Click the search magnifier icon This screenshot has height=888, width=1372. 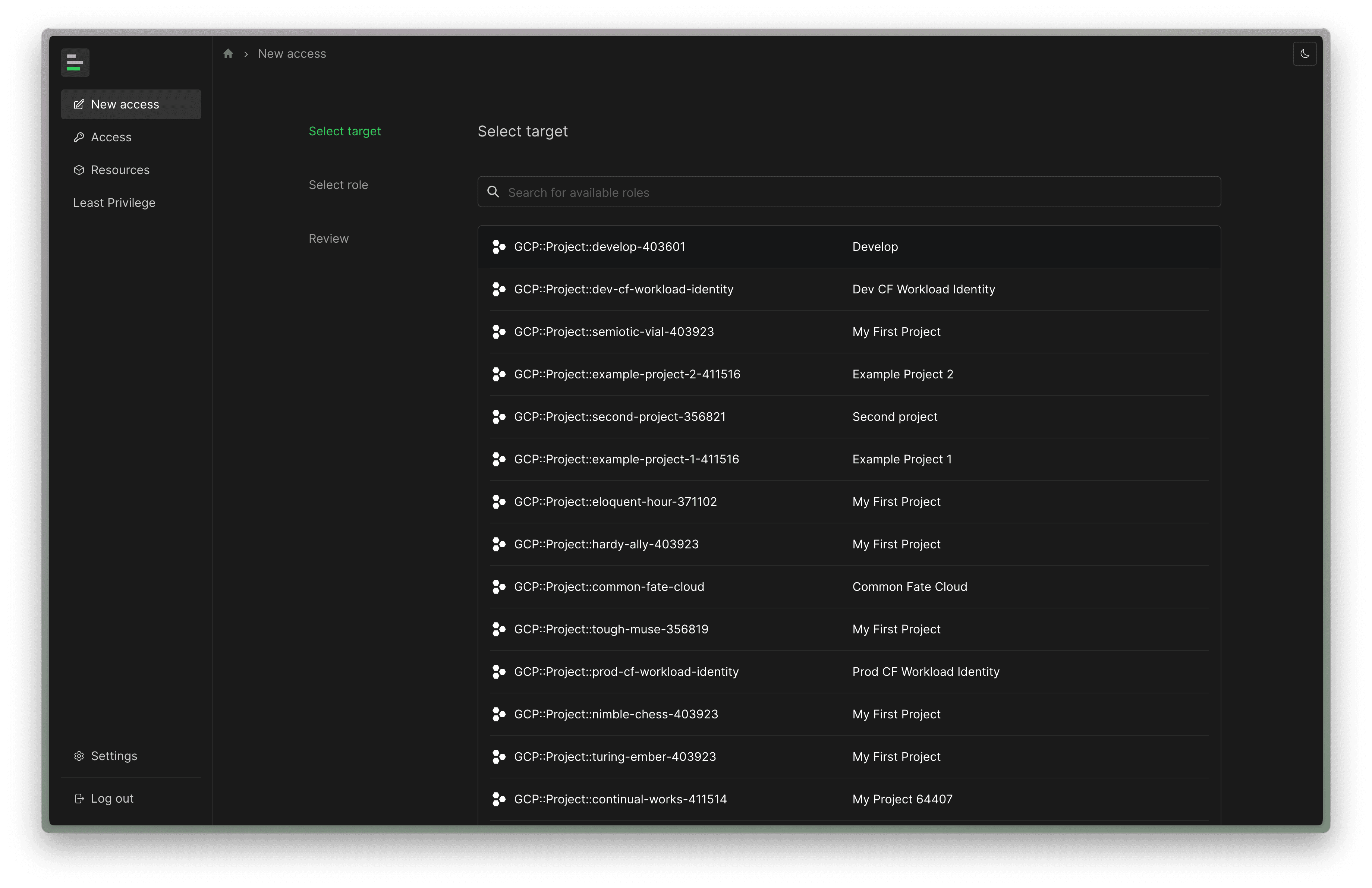point(494,192)
